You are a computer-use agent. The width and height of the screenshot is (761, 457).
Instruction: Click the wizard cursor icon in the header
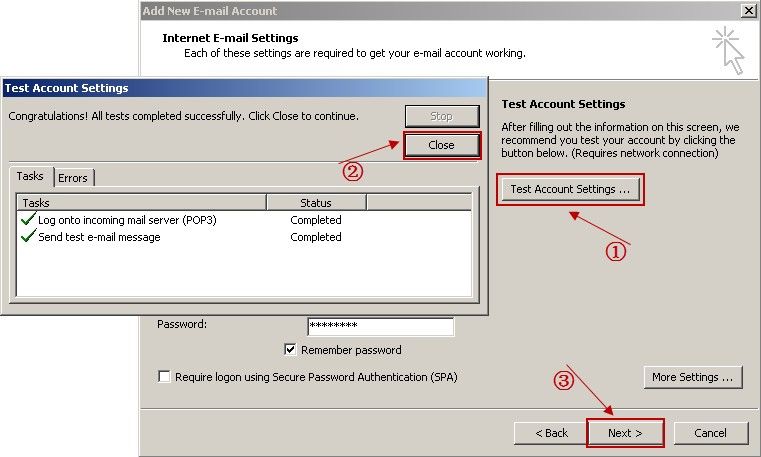[729, 50]
